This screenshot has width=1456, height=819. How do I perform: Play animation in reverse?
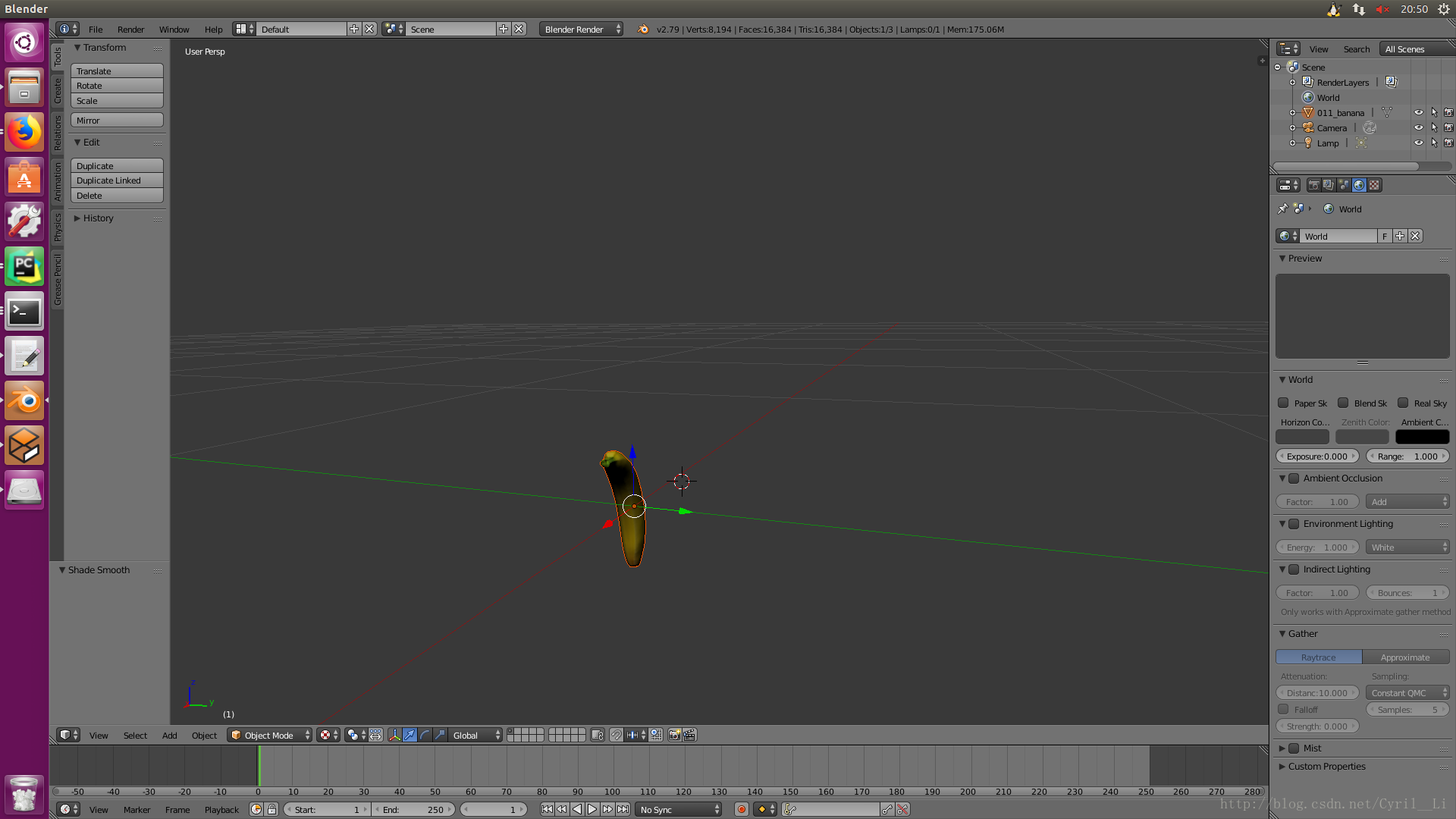577,809
